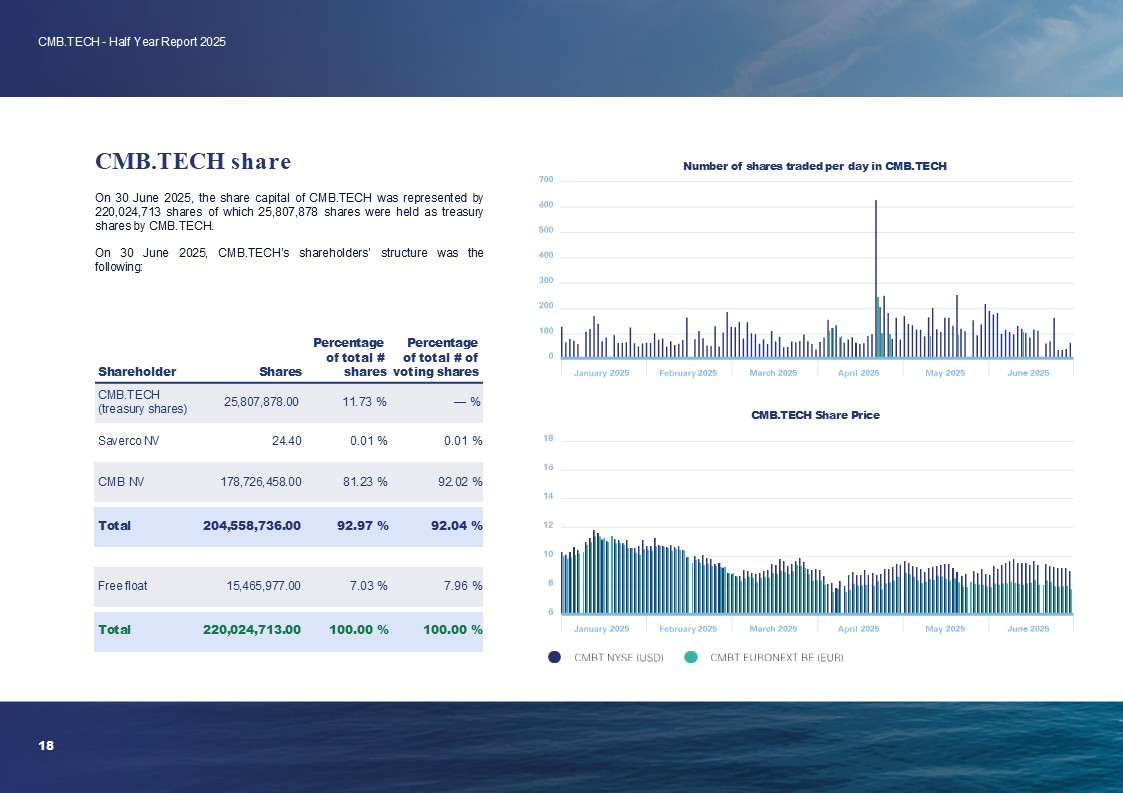Screen dimensions: 1123x793
Task: Click page number 18 in the footer
Action: point(45,746)
